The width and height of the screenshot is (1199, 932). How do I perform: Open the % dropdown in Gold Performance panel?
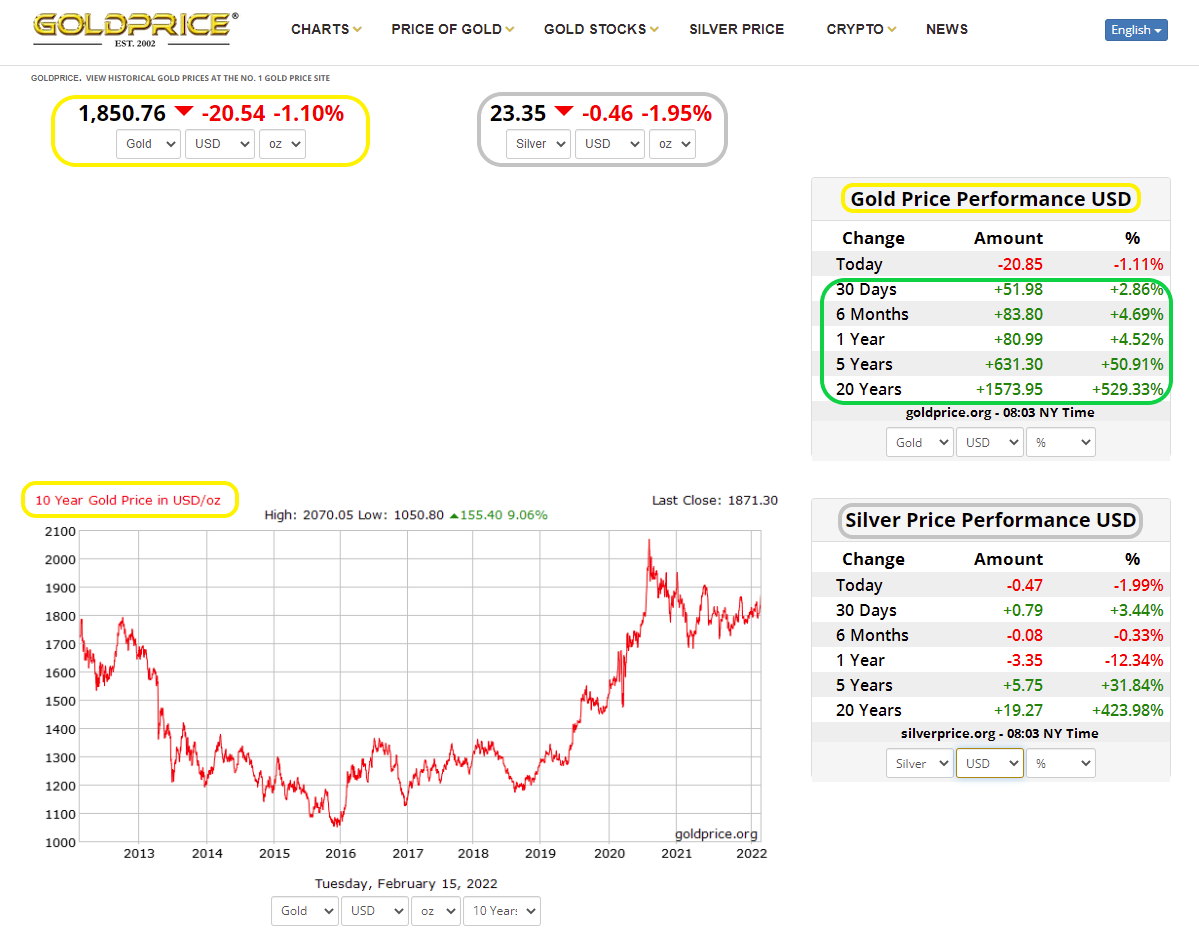click(1060, 442)
